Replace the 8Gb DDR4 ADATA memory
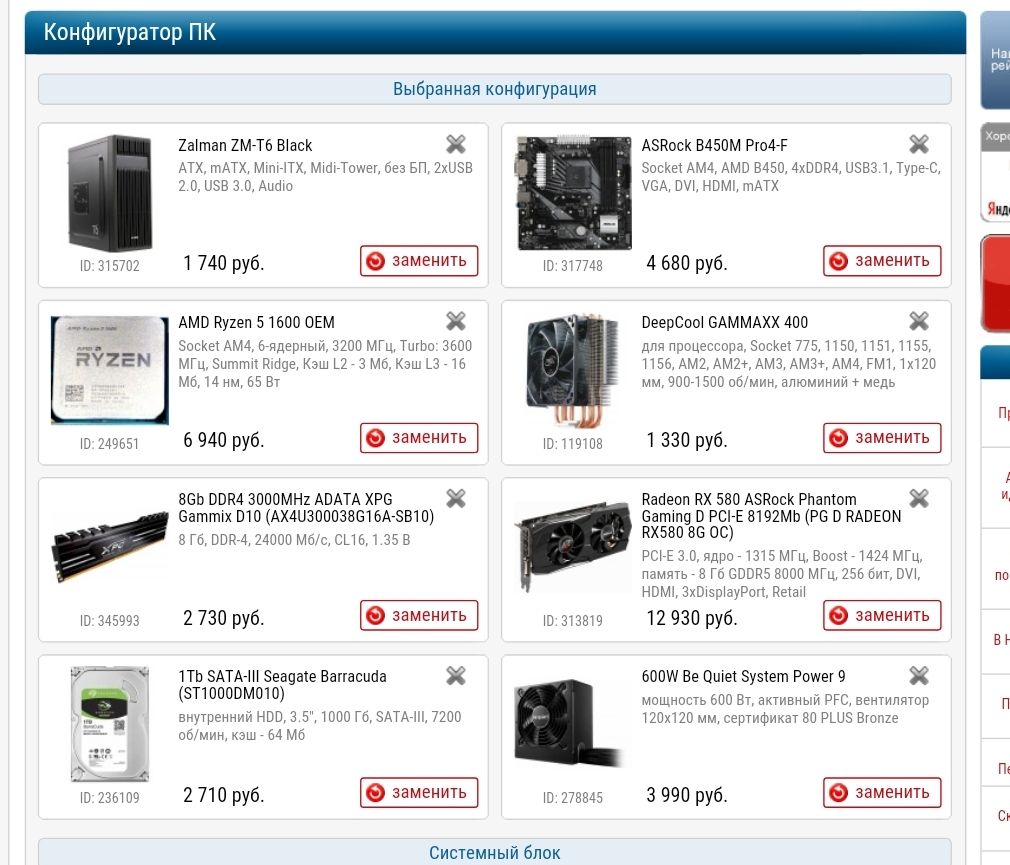 pyautogui.click(x=419, y=615)
